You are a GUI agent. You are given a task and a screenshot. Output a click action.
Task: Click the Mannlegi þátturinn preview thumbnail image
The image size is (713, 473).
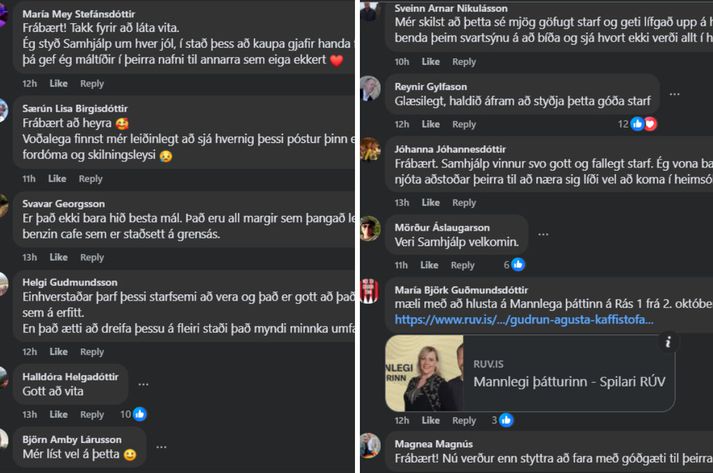point(424,372)
